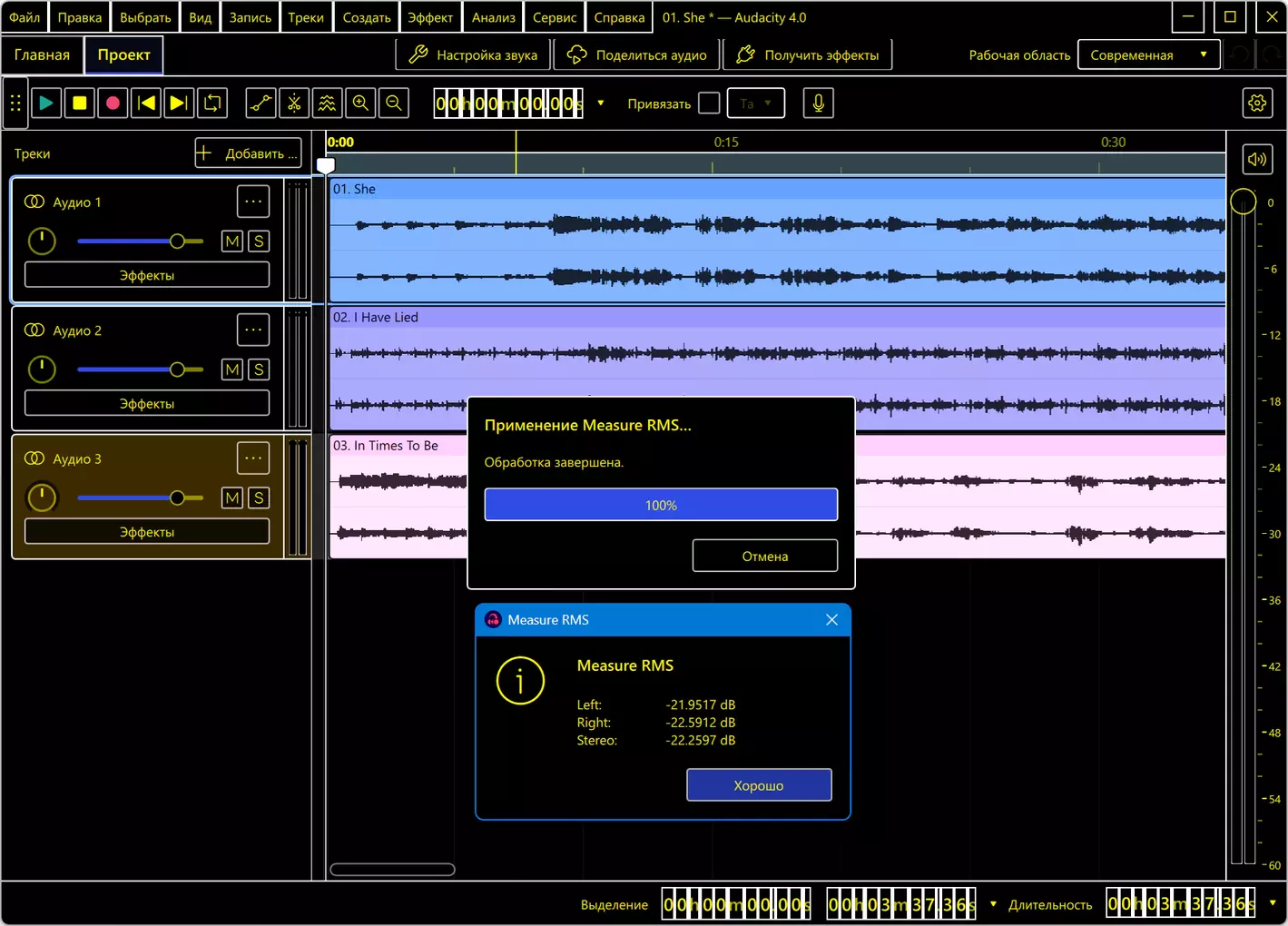Open microphone input settings icon

point(818,103)
